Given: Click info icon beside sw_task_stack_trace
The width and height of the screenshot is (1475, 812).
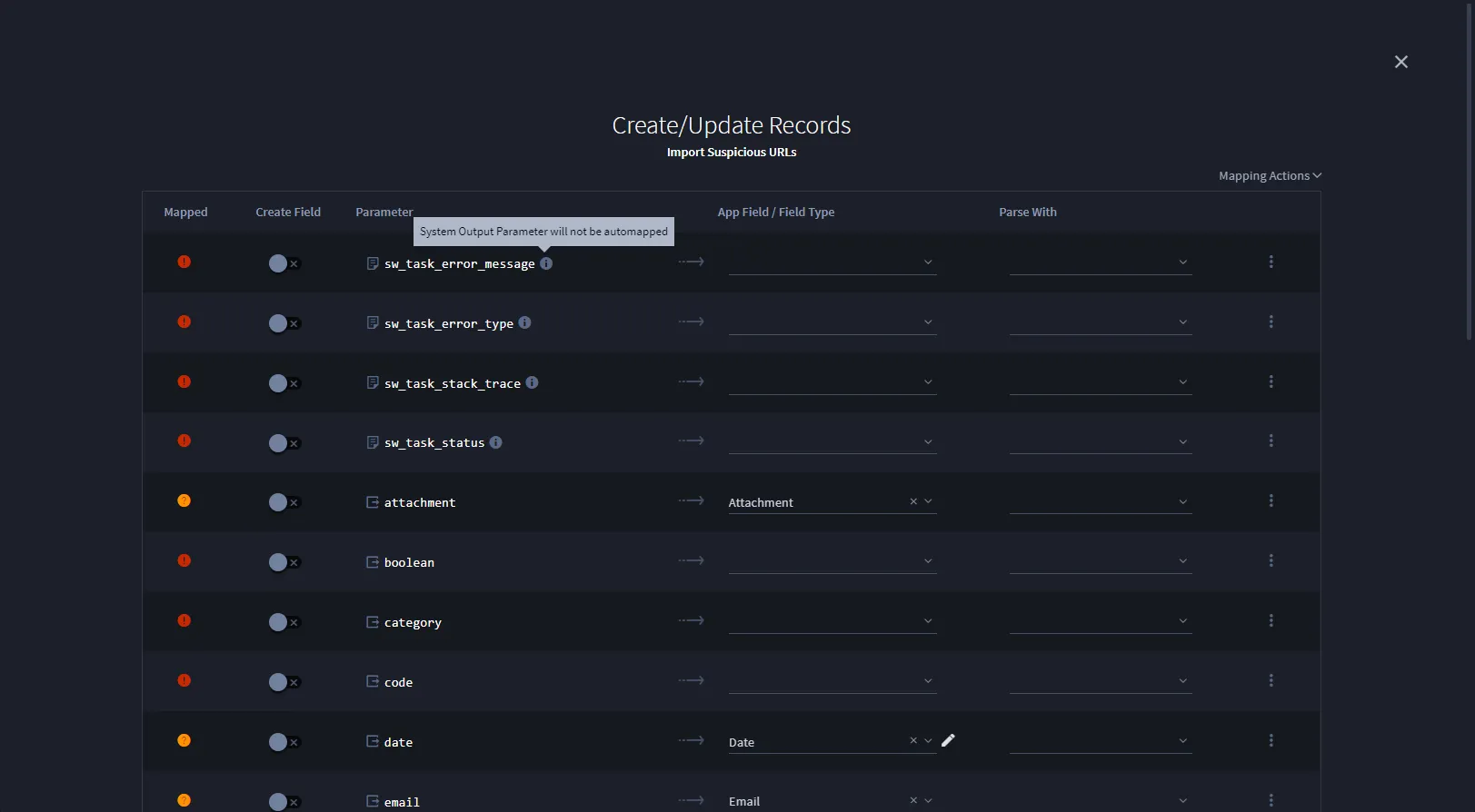Looking at the screenshot, I should tap(533, 382).
